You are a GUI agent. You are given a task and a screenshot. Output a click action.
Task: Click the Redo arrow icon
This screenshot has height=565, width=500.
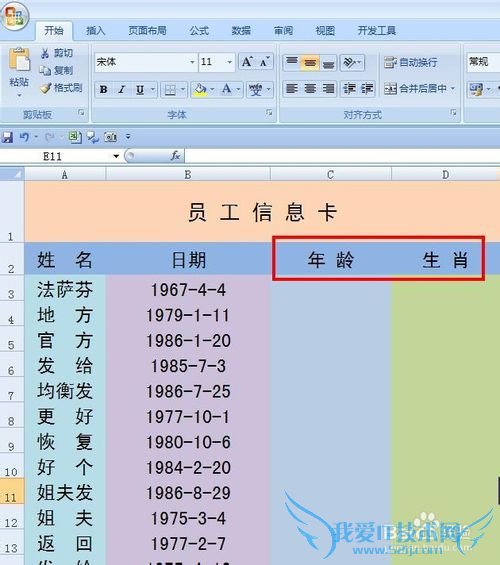click(x=49, y=137)
